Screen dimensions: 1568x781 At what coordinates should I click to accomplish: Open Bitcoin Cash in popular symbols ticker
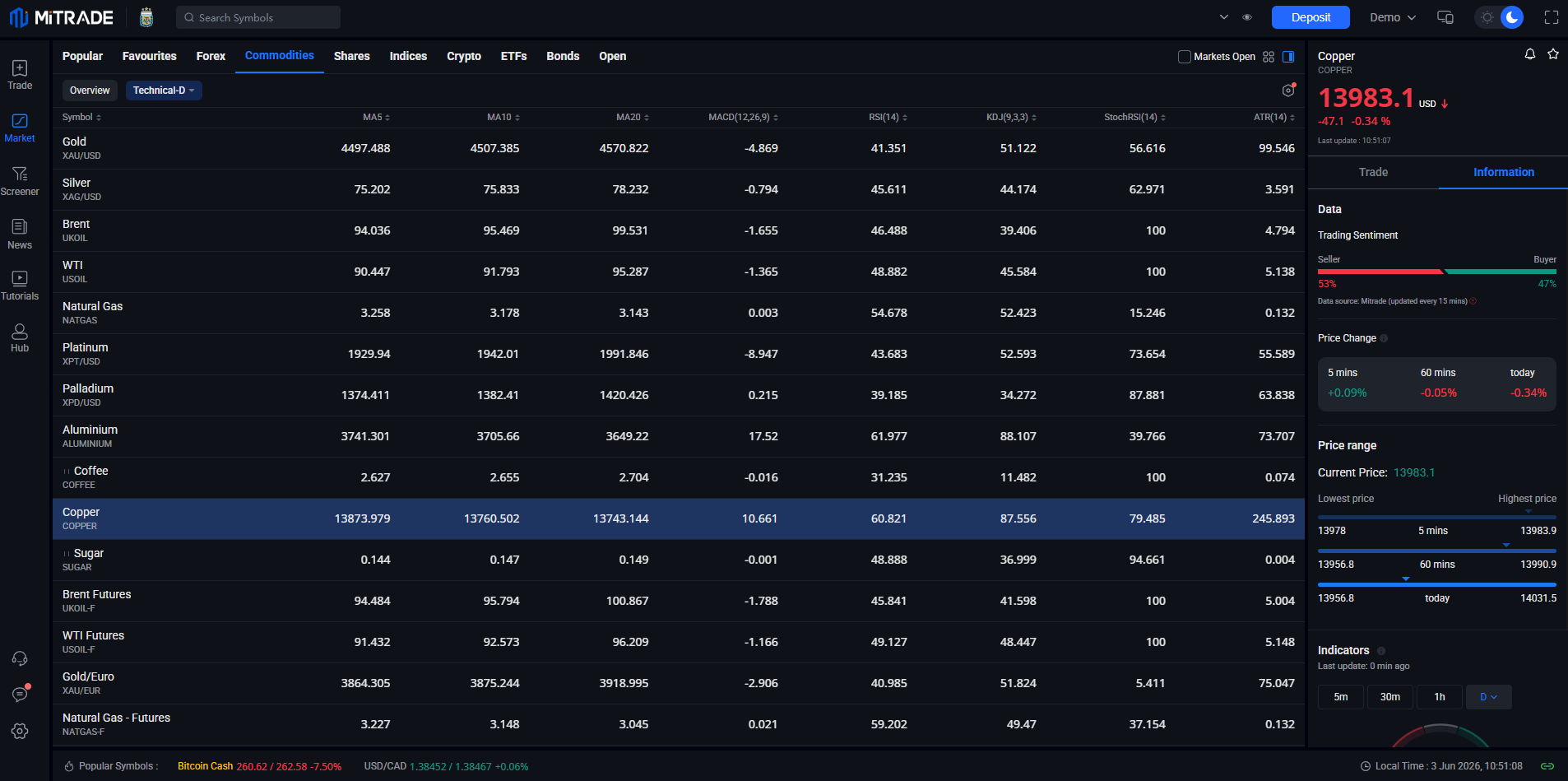pyautogui.click(x=259, y=766)
